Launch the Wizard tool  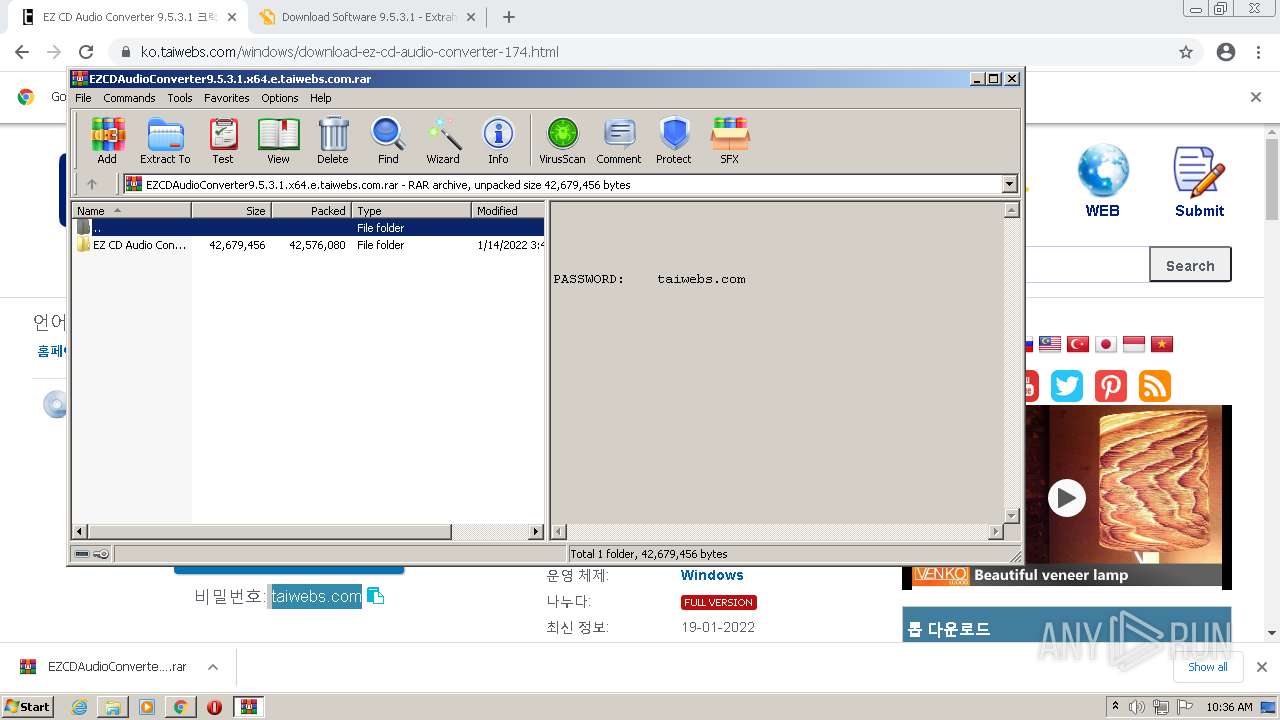click(x=443, y=140)
